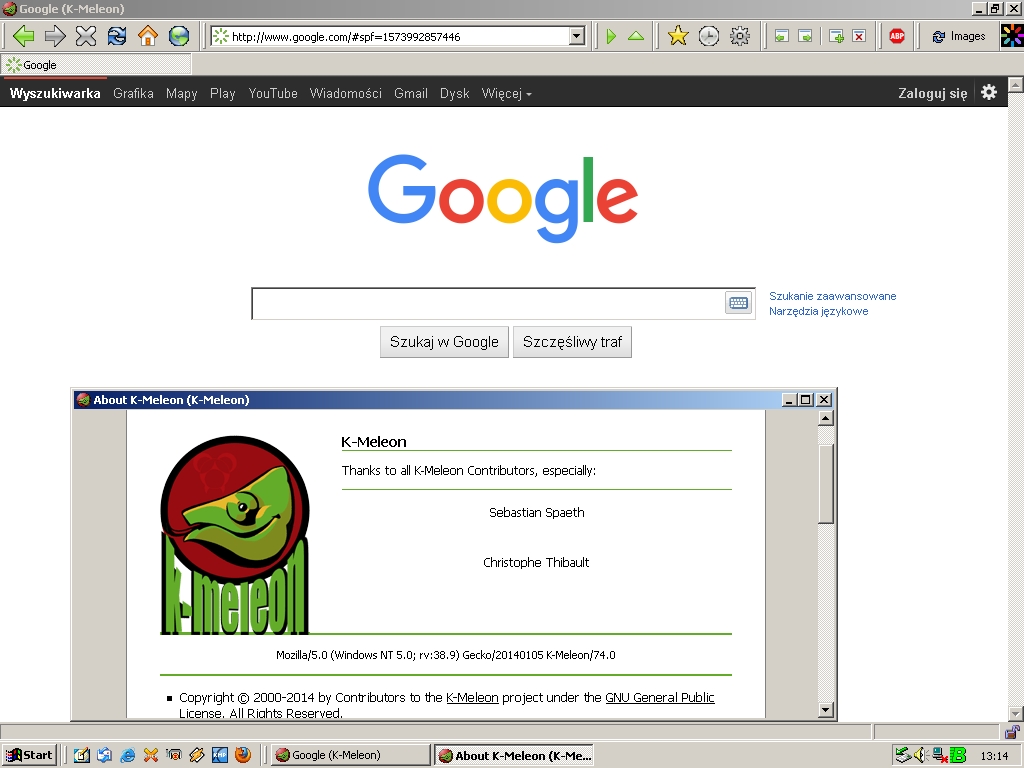Screen dimensions: 1024x768
Task: Click scrollbar thumb in About K-Meleon window
Action: click(826, 483)
